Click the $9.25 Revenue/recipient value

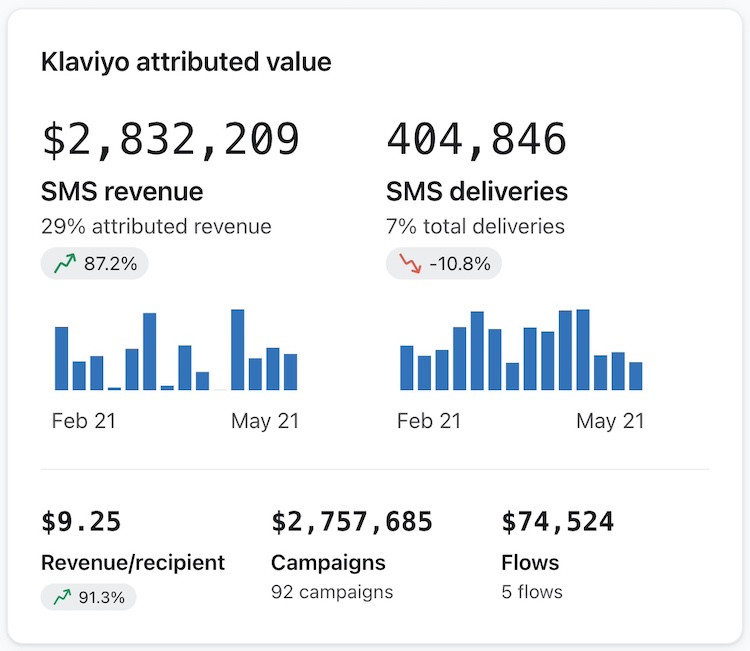(x=81, y=522)
